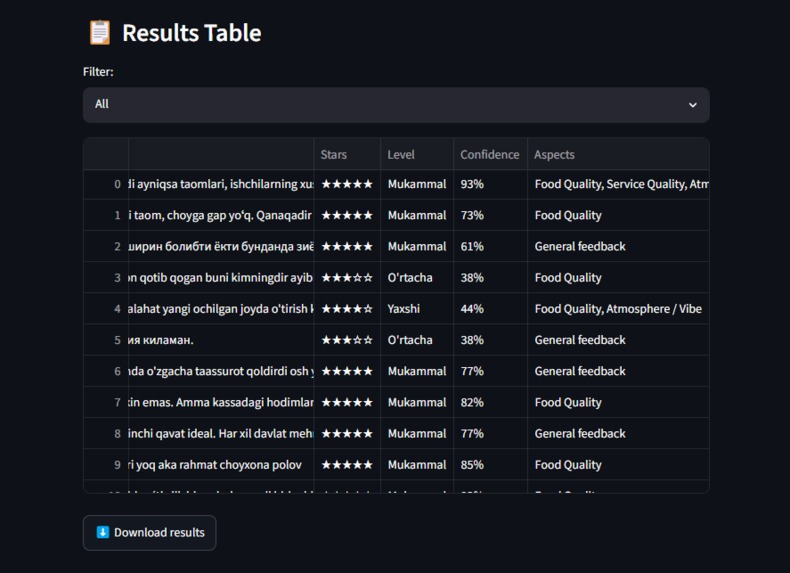Click the star rating in row 9
Viewport: 790px width, 573px height.
[347, 465]
